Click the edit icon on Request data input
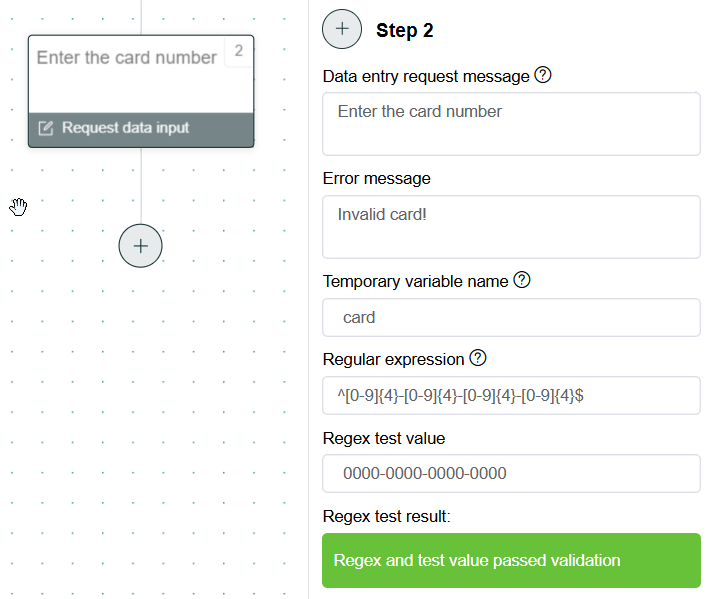Viewport: 708px width, 599px height. point(46,128)
